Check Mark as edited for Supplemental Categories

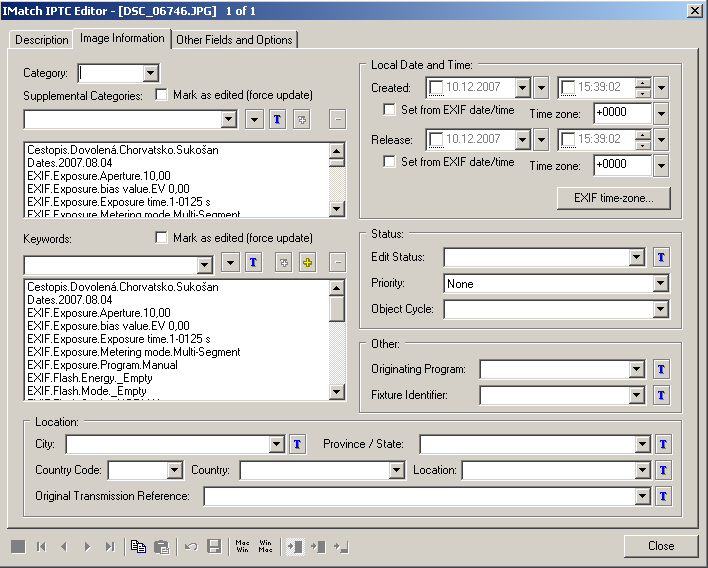click(x=161, y=95)
